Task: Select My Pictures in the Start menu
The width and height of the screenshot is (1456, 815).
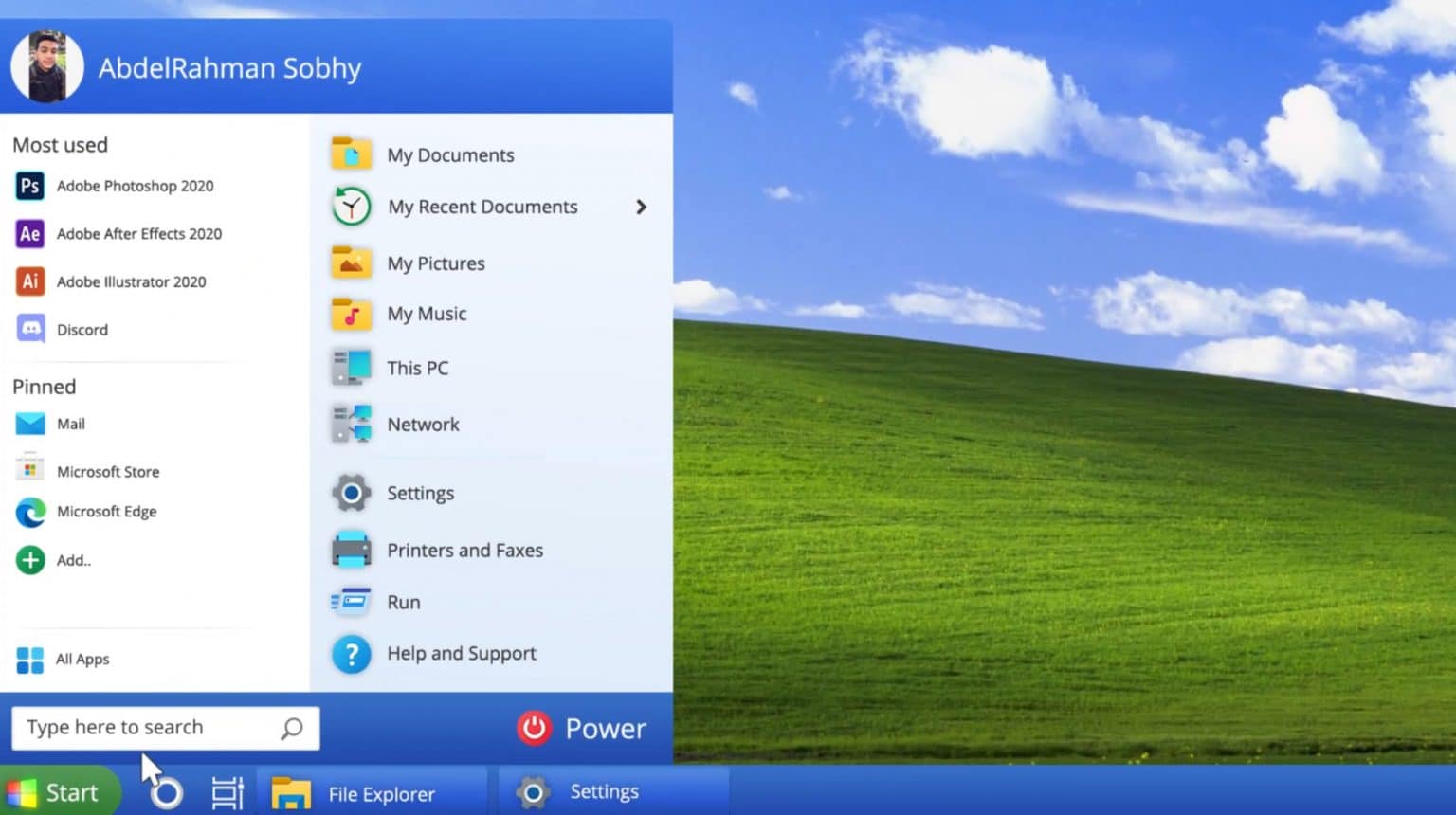Action: (x=435, y=263)
